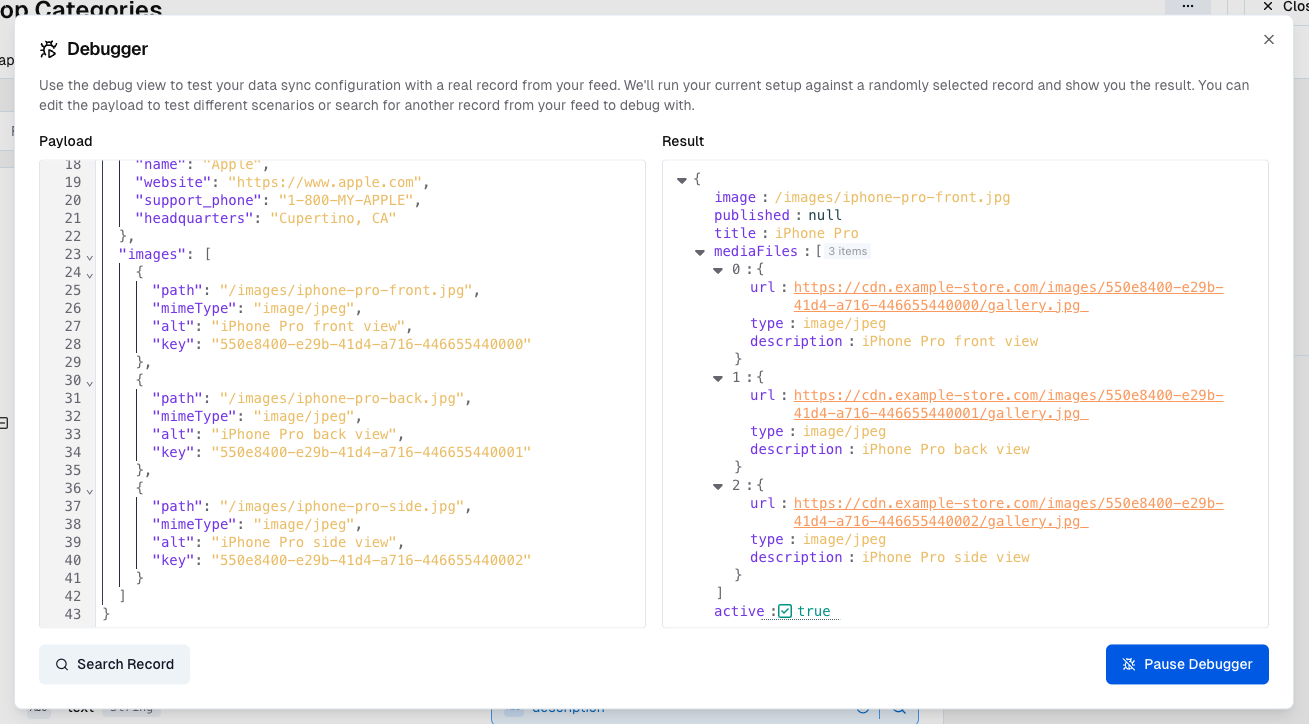Open the Search Record magnifier icon
The width and height of the screenshot is (1309, 724).
coord(61,664)
